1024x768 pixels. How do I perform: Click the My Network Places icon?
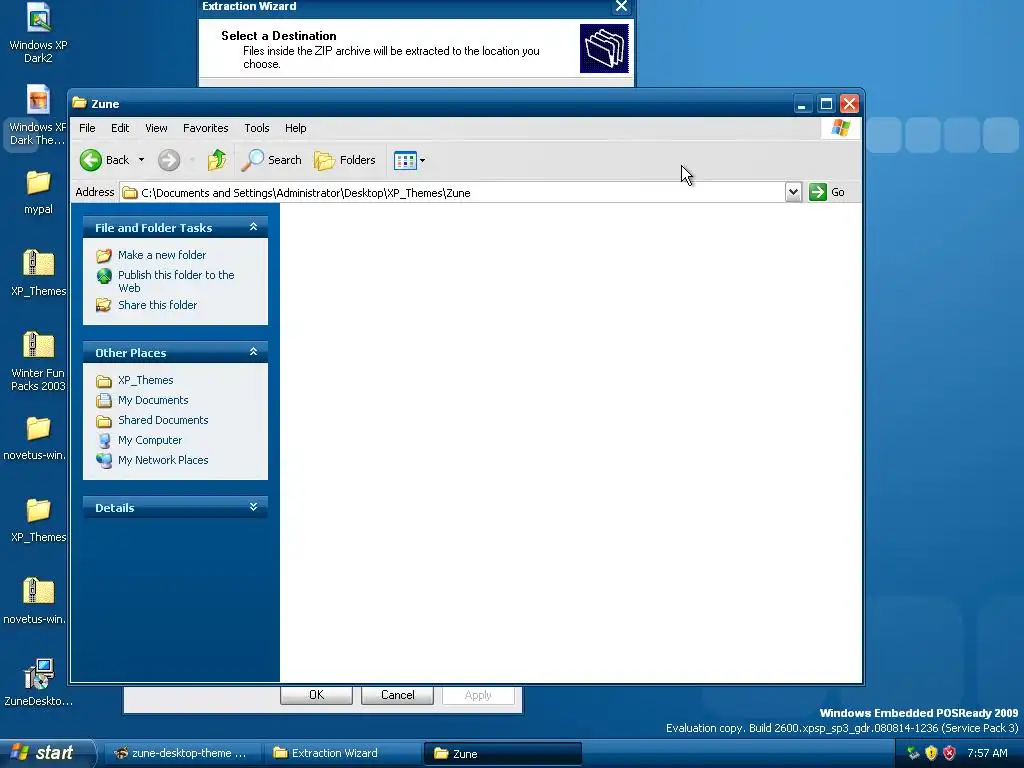[104, 460]
